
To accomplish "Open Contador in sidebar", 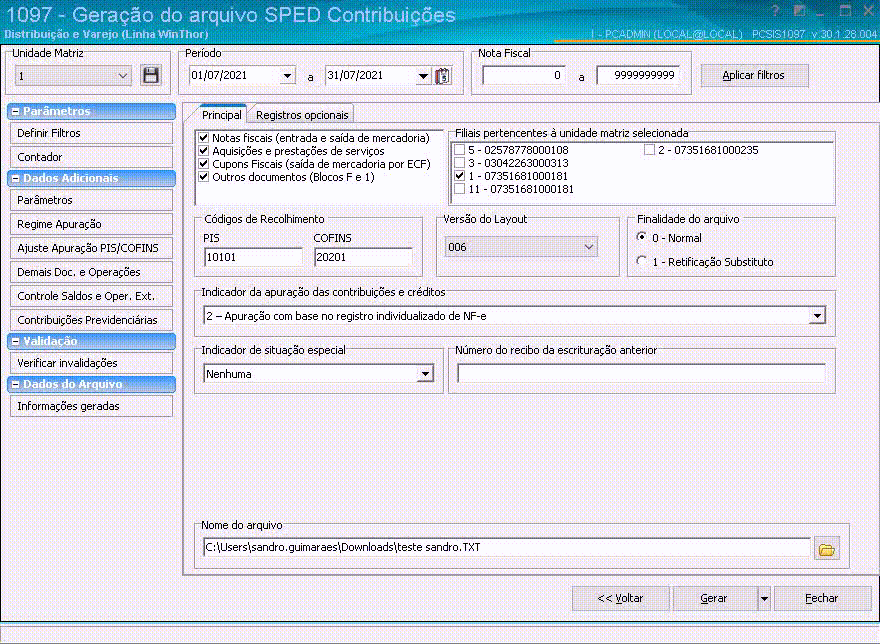I will pos(91,157).
